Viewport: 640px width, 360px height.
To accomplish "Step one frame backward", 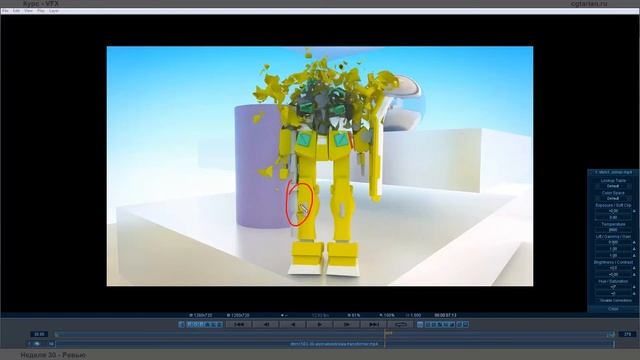I will point(266,324).
